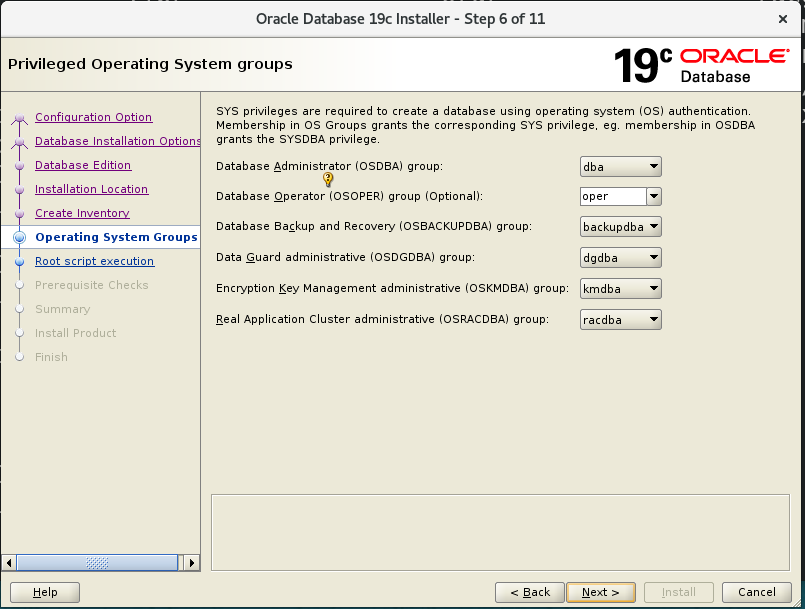Open the OSRACDBA dropdown showing racdba

621,319
